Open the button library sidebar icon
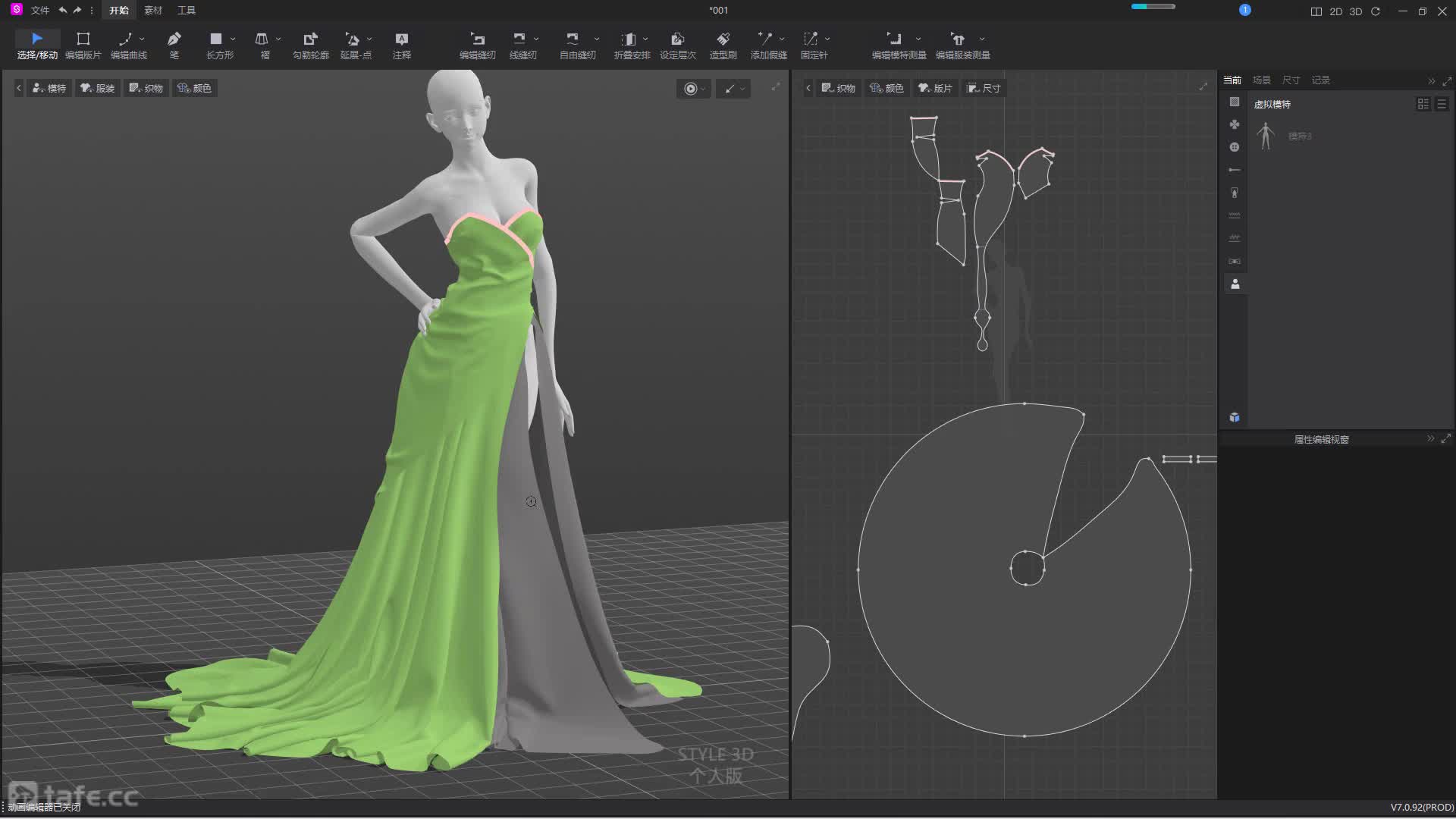The height and width of the screenshot is (819, 1456). pos(1235,147)
